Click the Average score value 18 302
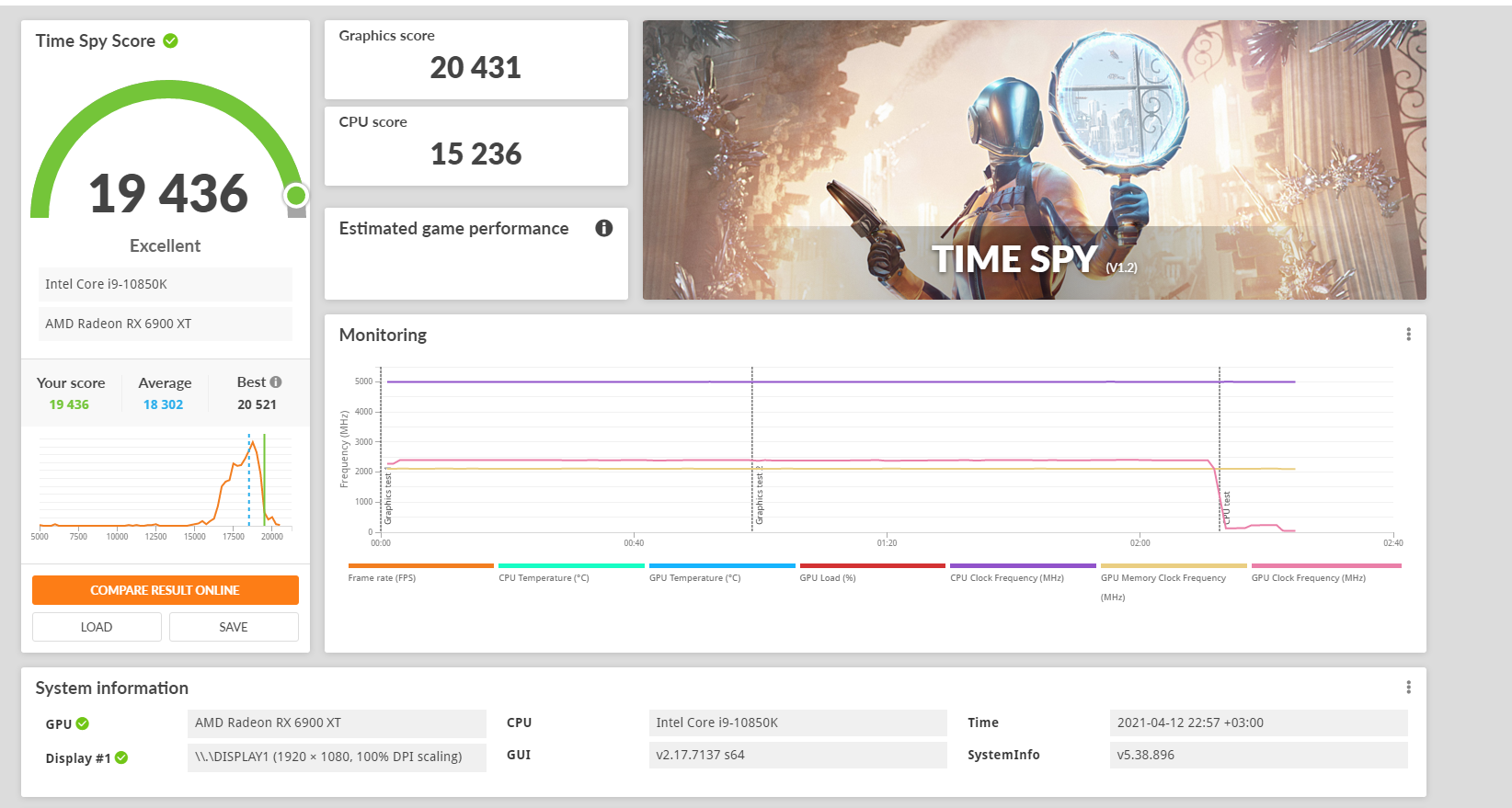This screenshot has width=1512, height=808. click(x=163, y=404)
